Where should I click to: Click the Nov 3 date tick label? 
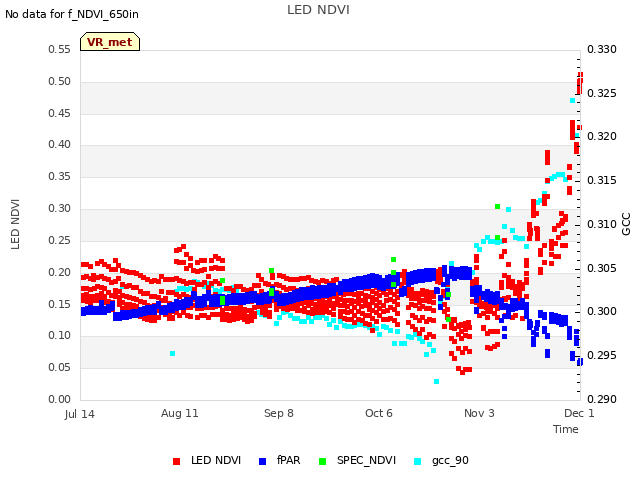point(479,413)
